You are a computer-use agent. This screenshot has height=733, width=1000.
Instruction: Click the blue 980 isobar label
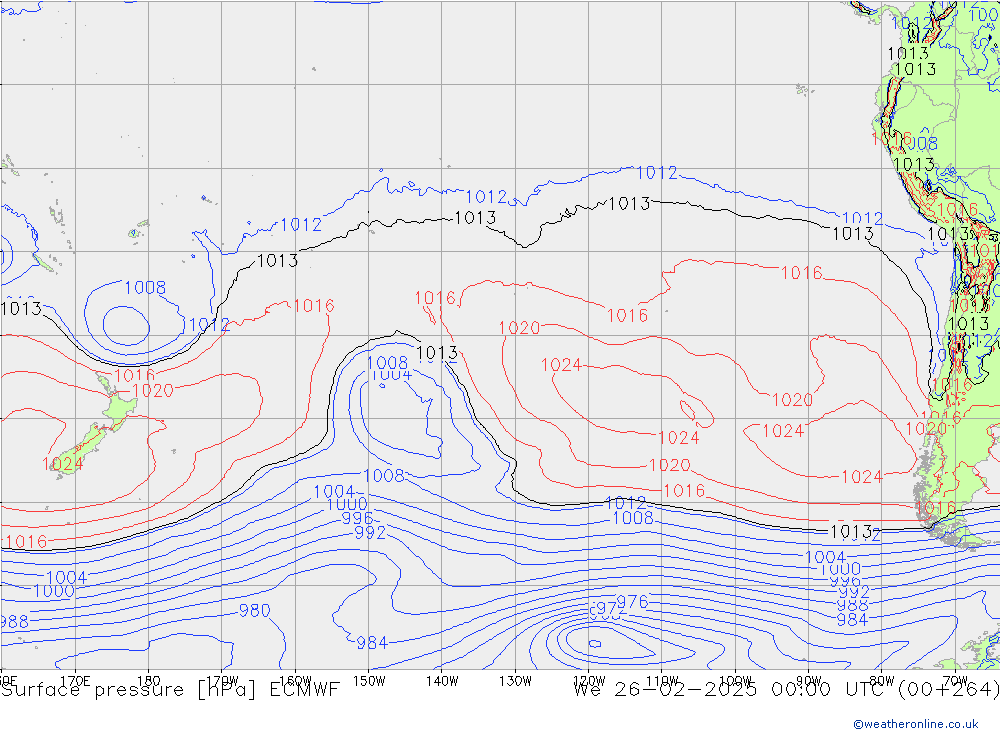pyautogui.click(x=254, y=611)
